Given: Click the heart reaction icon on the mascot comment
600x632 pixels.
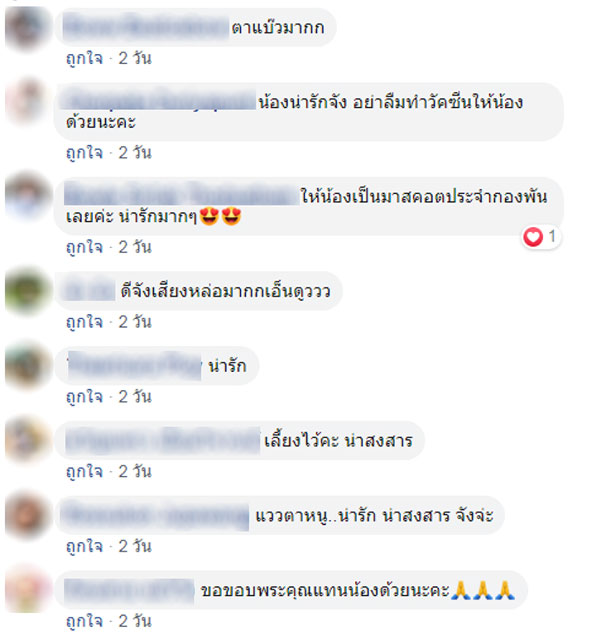Looking at the screenshot, I should 533,237.
